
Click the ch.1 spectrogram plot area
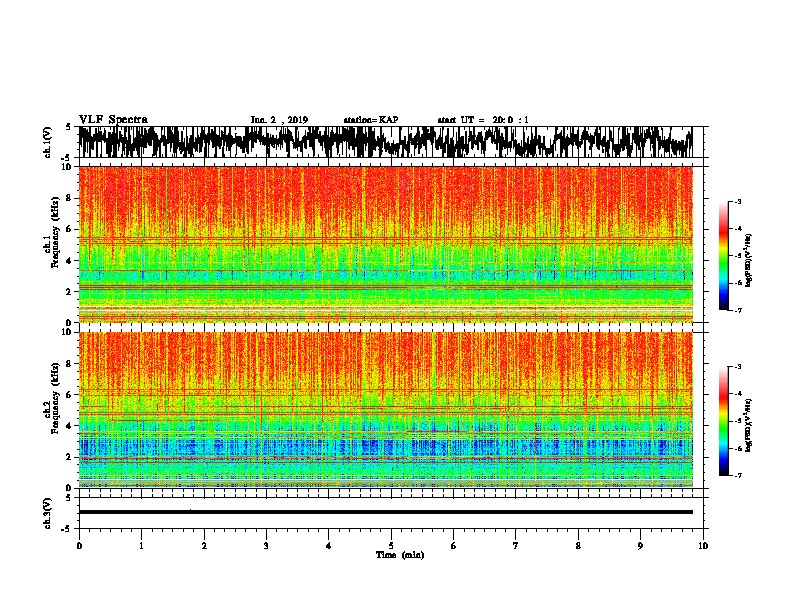(x=385, y=244)
